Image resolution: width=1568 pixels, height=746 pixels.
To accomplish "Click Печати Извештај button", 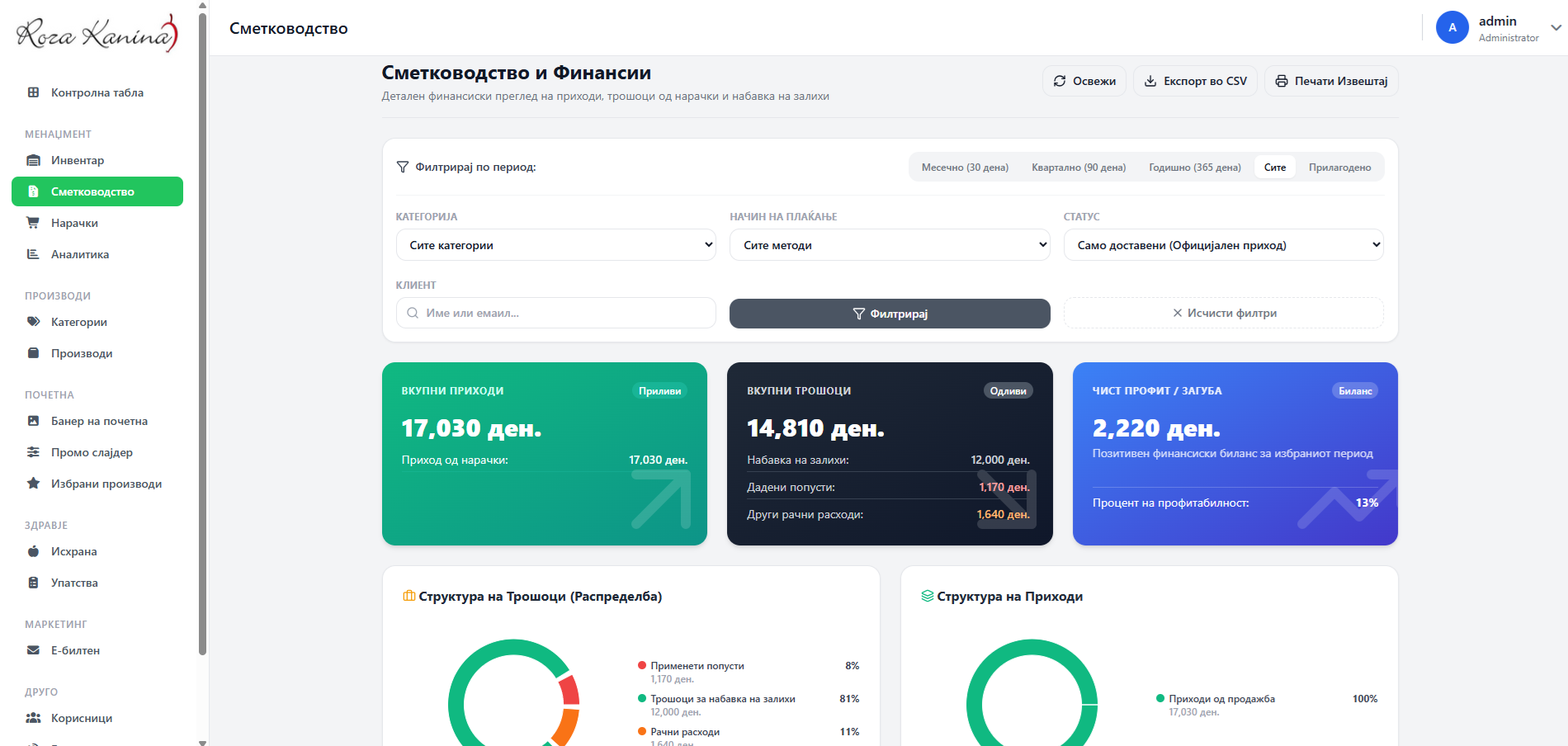I will [x=1331, y=81].
